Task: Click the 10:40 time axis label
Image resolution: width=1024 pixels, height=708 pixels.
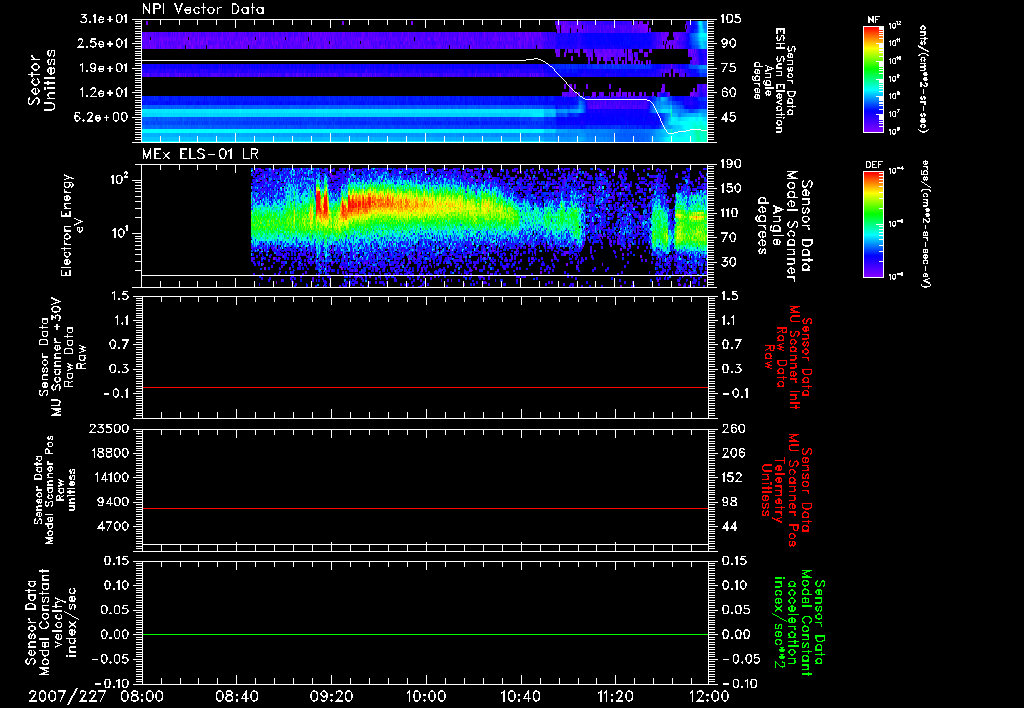Action: pos(520,694)
